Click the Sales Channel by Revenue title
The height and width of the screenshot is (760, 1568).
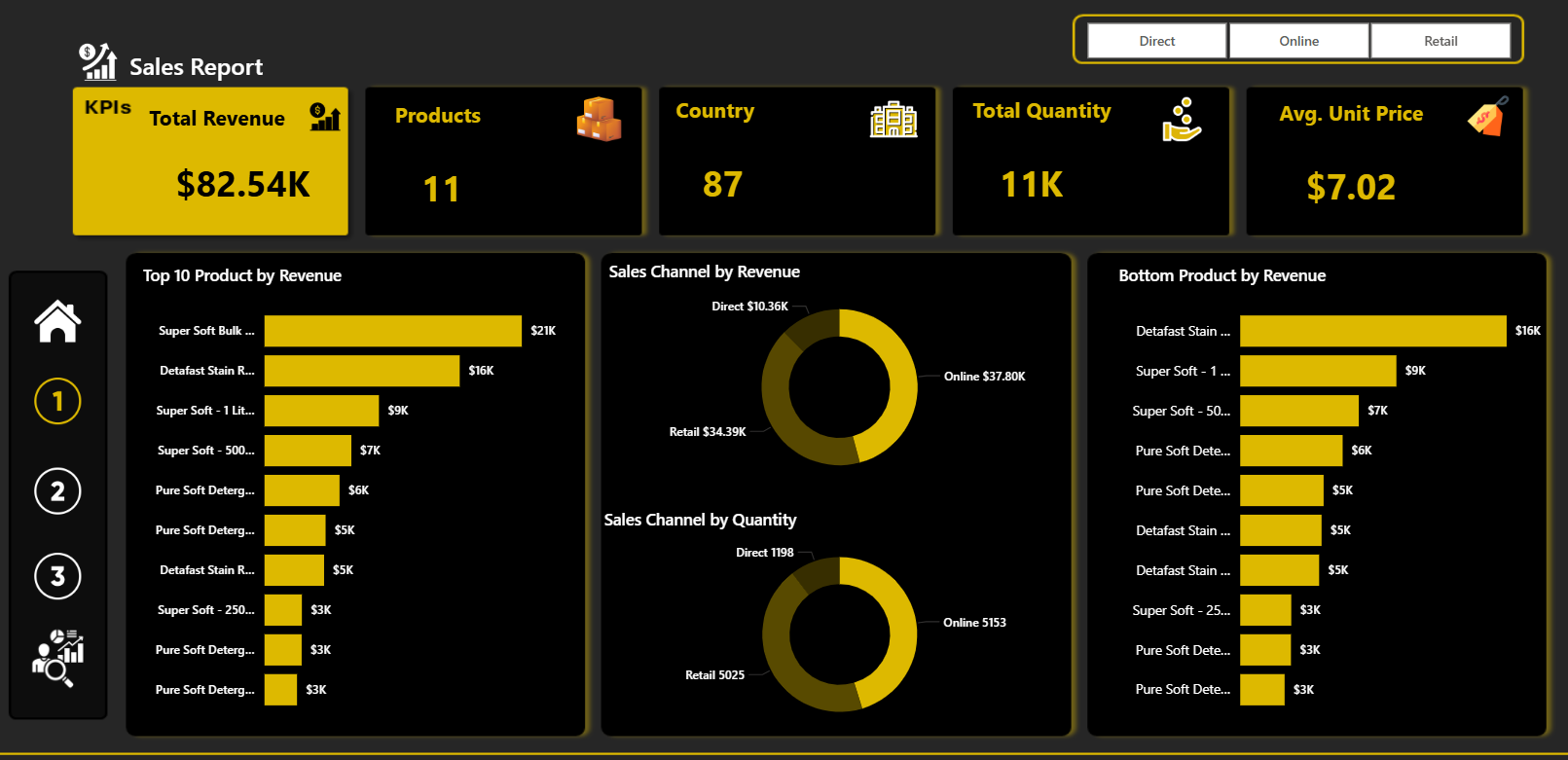(705, 271)
